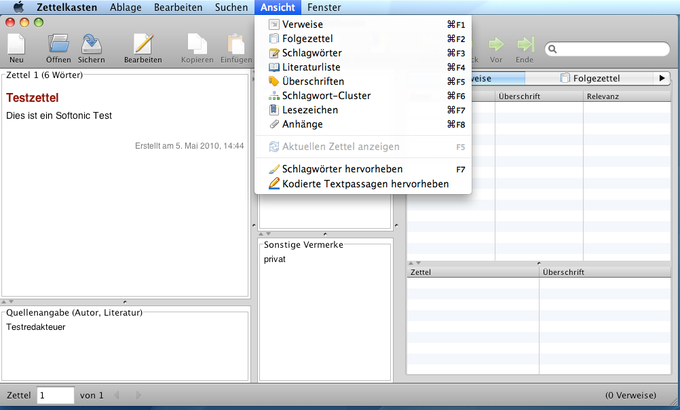Sort by the Relevanz column header
This screenshot has height=410, width=680.
click(627, 96)
